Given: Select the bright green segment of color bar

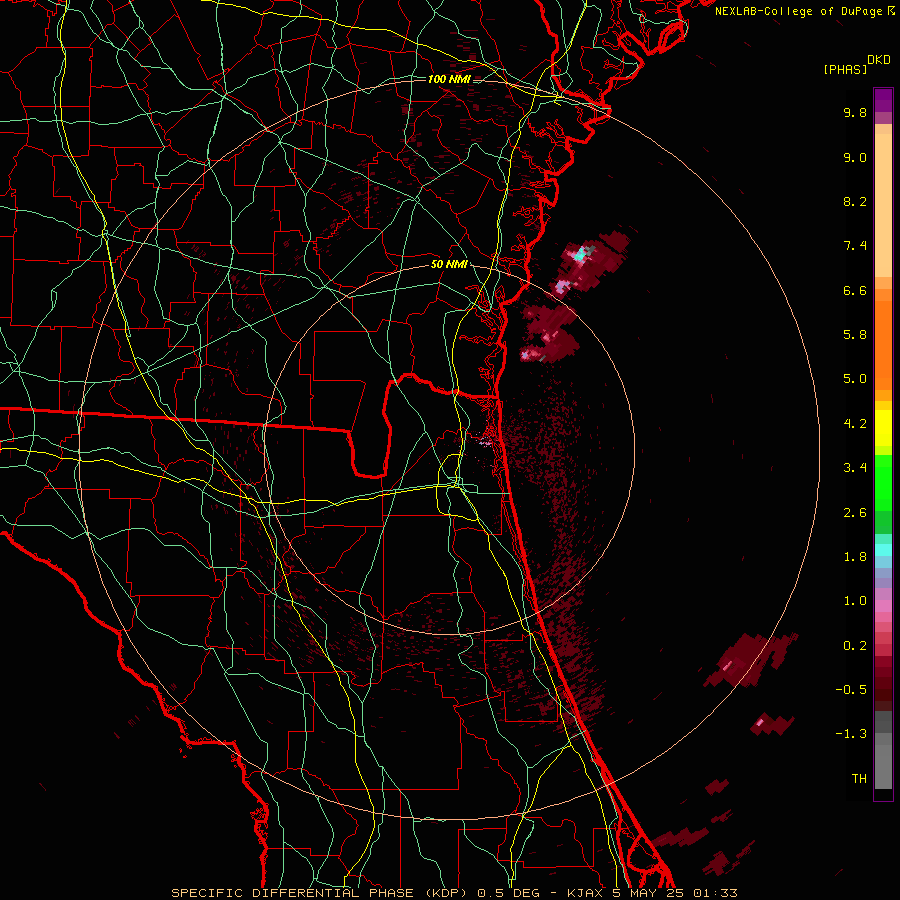Looking at the screenshot, I should pos(883,483).
